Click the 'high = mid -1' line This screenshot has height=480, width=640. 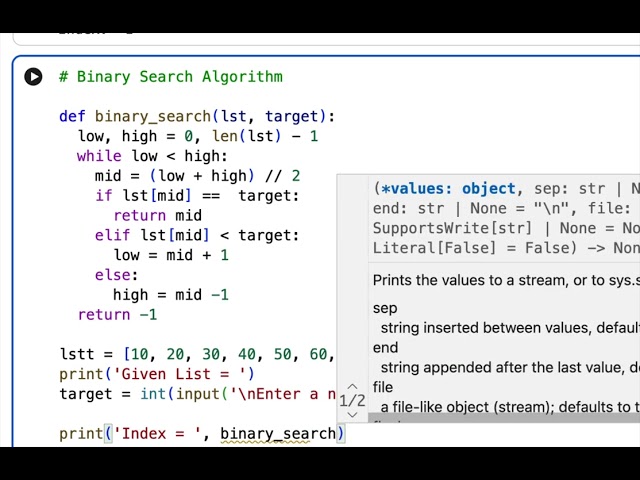pyautogui.click(x=171, y=295)
